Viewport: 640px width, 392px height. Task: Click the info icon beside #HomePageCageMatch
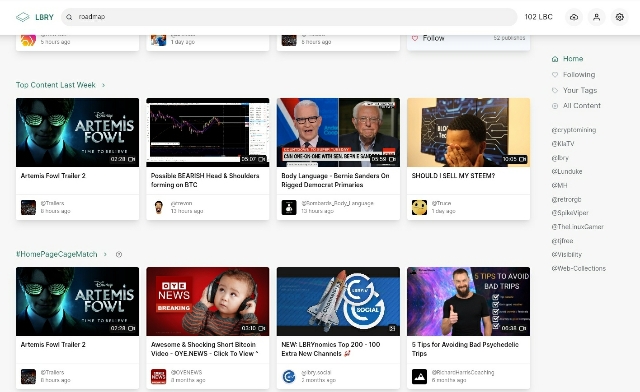coord(119,254)
